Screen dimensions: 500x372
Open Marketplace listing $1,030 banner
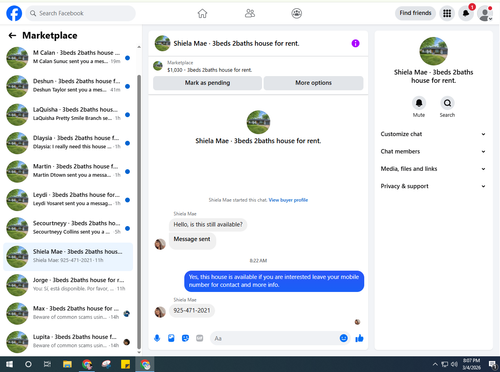[258, 66]
